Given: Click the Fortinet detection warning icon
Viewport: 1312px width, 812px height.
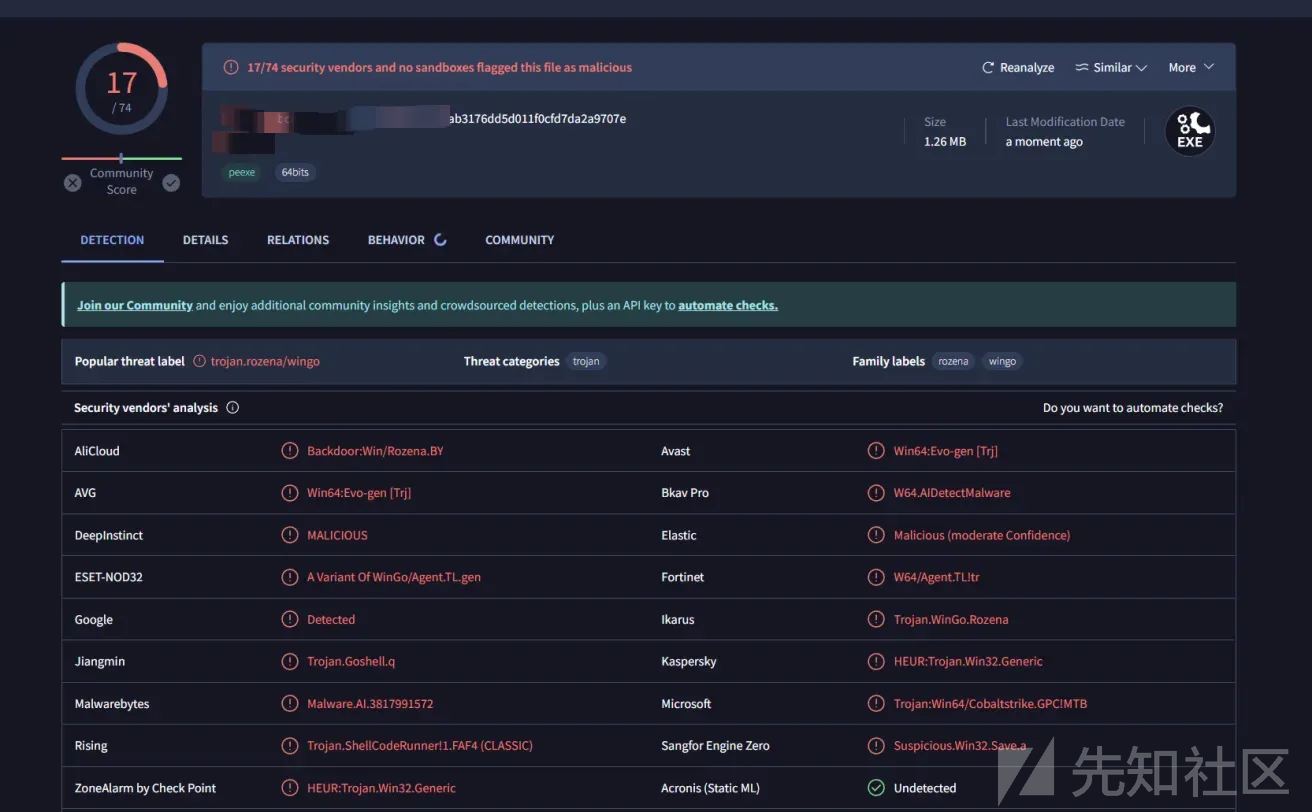Looking at the screenshot, I should click(876, 577).
